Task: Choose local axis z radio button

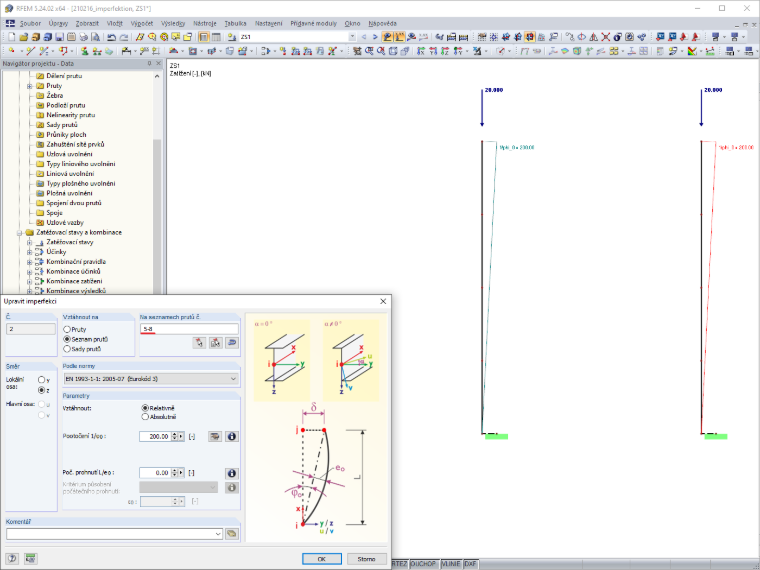Action: (x=42, y=390)
